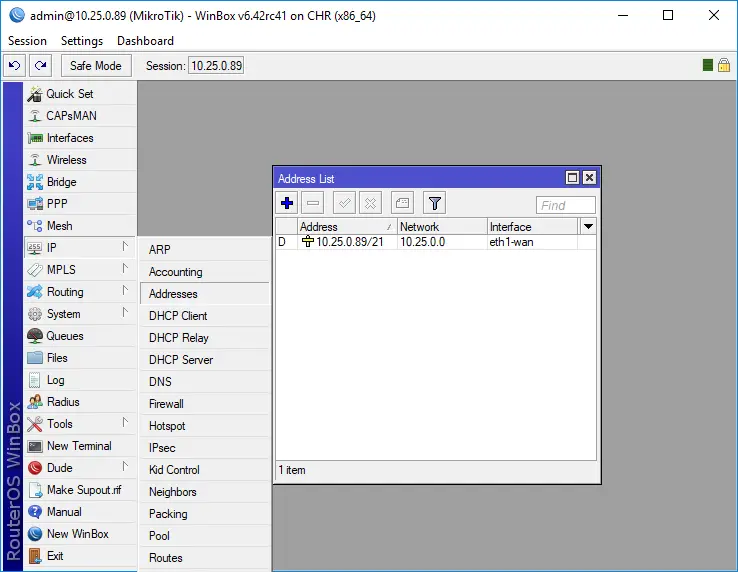738x572 pixels.
Task: Click the Disable cross button in Address List
Action: point(370,203)
